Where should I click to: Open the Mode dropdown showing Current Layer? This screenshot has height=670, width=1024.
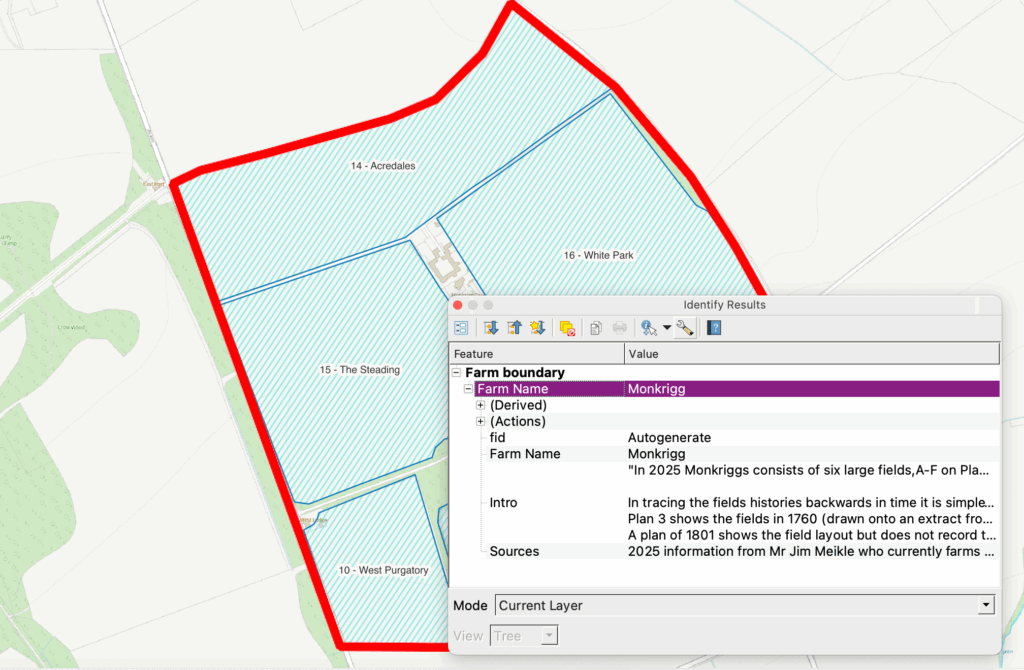click(x=745, y=605)
